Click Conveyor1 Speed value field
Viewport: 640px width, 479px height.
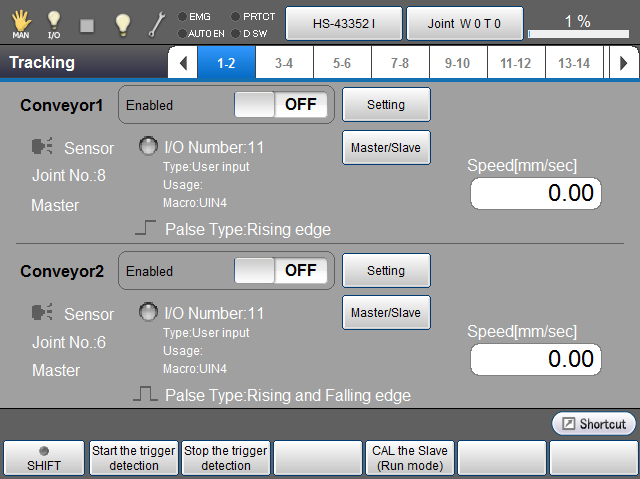coord(535,193)
